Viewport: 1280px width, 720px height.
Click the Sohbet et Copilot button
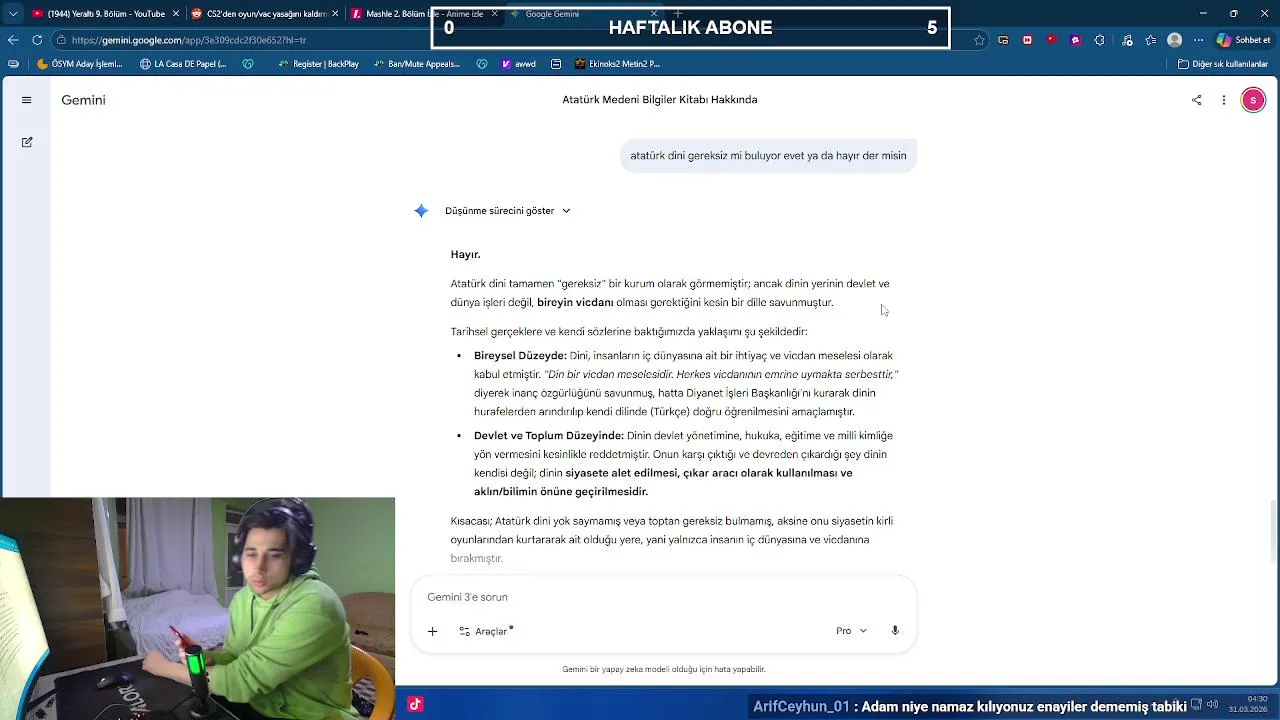1244,40
